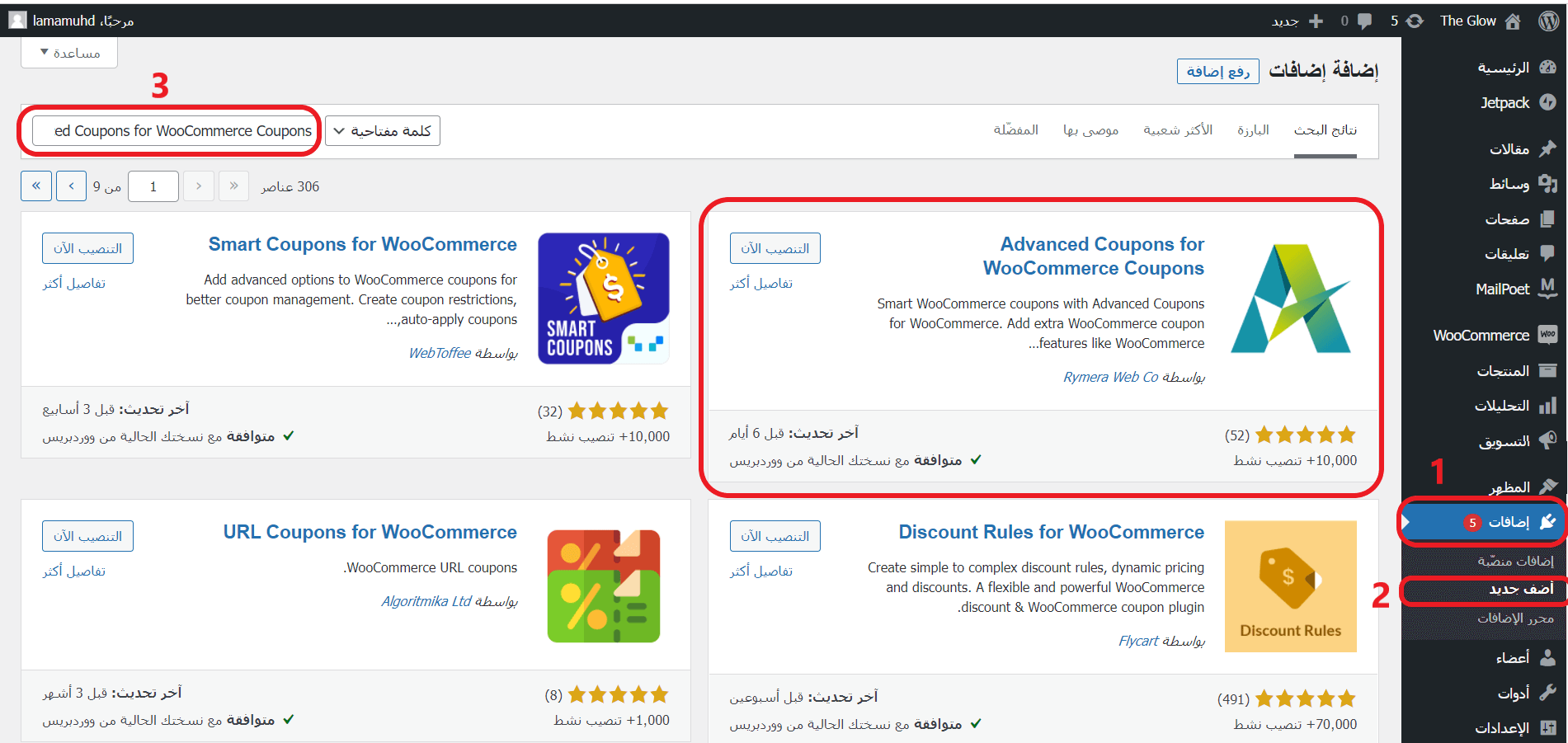This screenshot has width=1568, height=743.
Task: Open محرر الإضافات submenu item
Action: point(1515,618)
